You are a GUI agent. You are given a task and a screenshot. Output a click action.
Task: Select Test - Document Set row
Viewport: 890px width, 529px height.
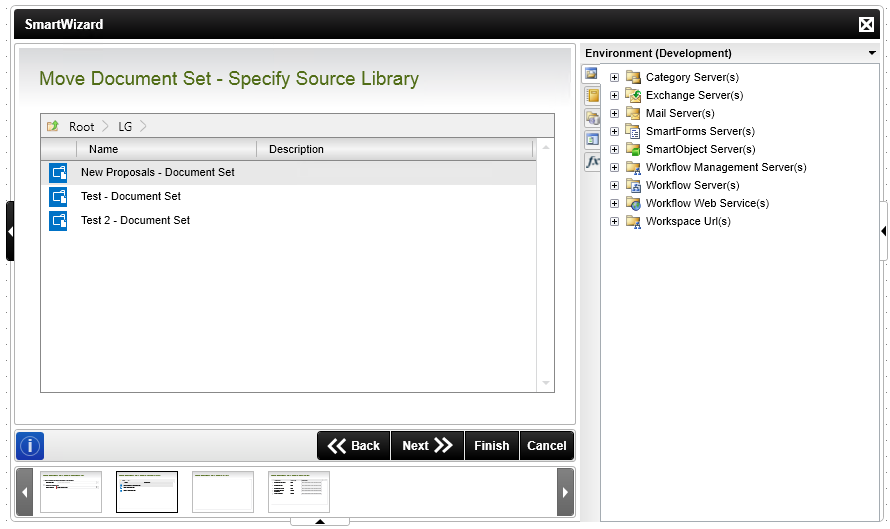click(x=288, y=196)
